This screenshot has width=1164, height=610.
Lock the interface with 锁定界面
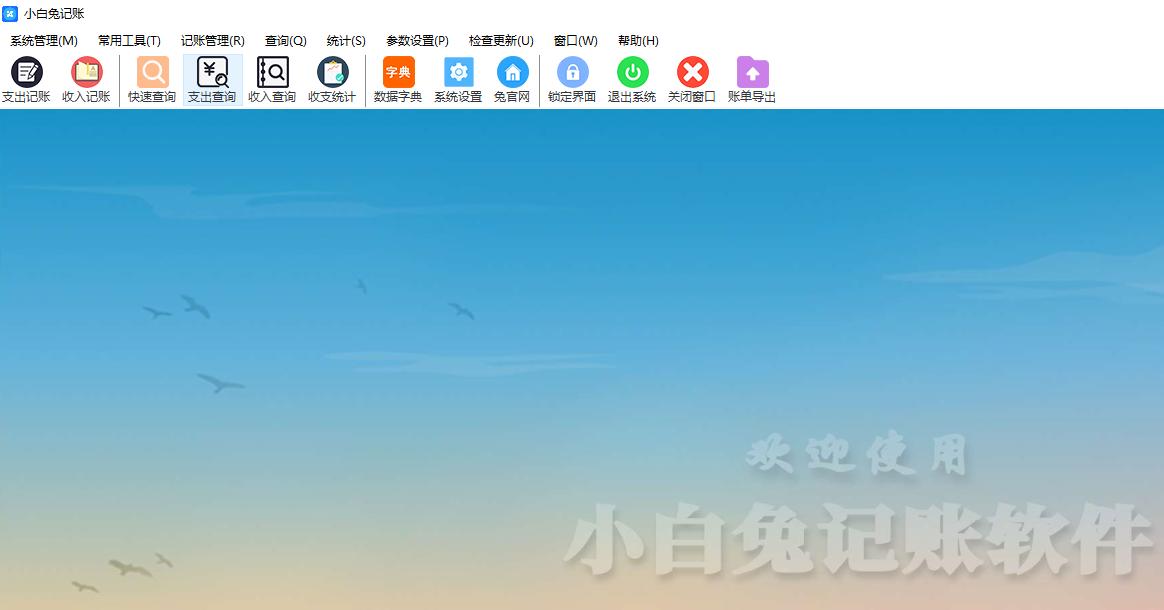(572, 80)
